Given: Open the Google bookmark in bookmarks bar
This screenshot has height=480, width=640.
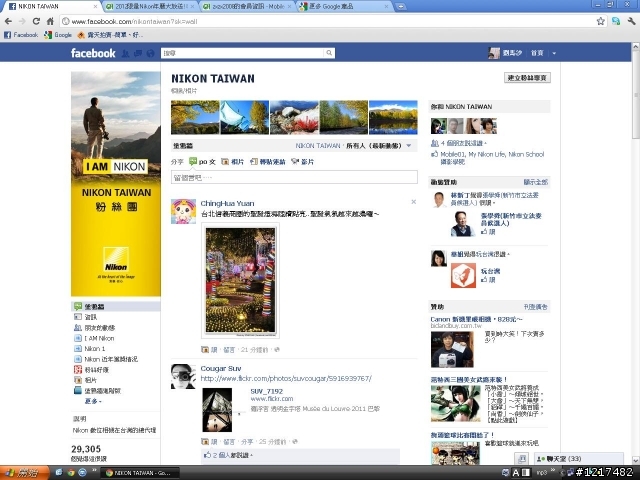Looking at the screenshot, I should pos(58,35).
